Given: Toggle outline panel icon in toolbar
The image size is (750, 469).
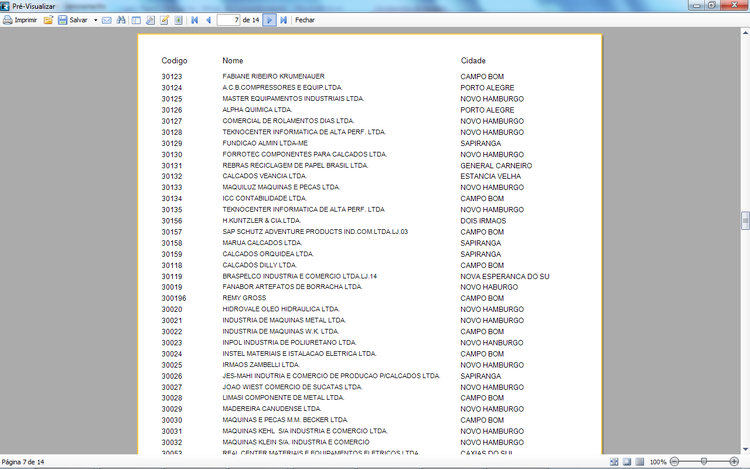Looking at the screenshot, I should click(x=136, y=20).
